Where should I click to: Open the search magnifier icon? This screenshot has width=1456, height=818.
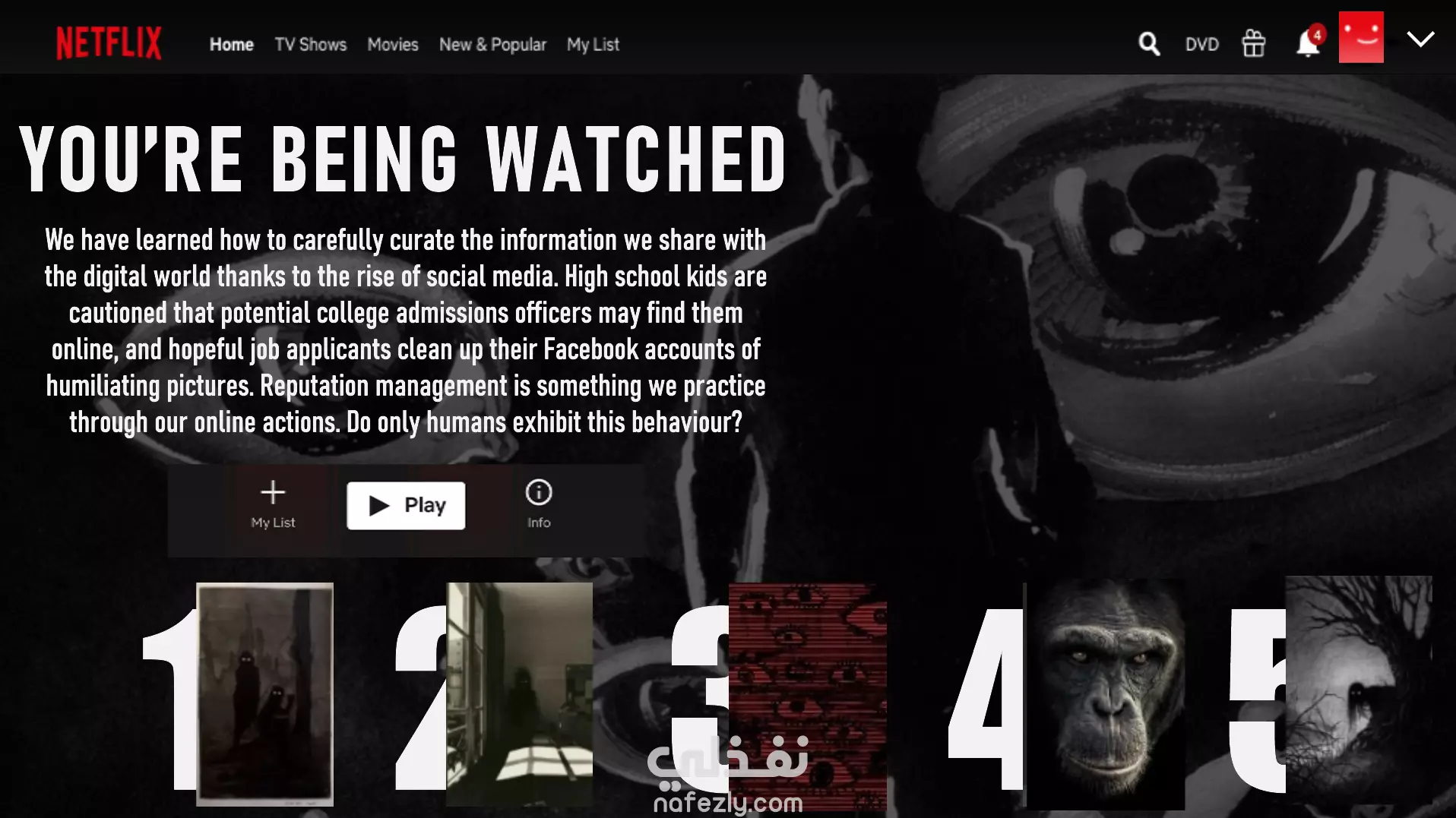[x=1149, y=44]
